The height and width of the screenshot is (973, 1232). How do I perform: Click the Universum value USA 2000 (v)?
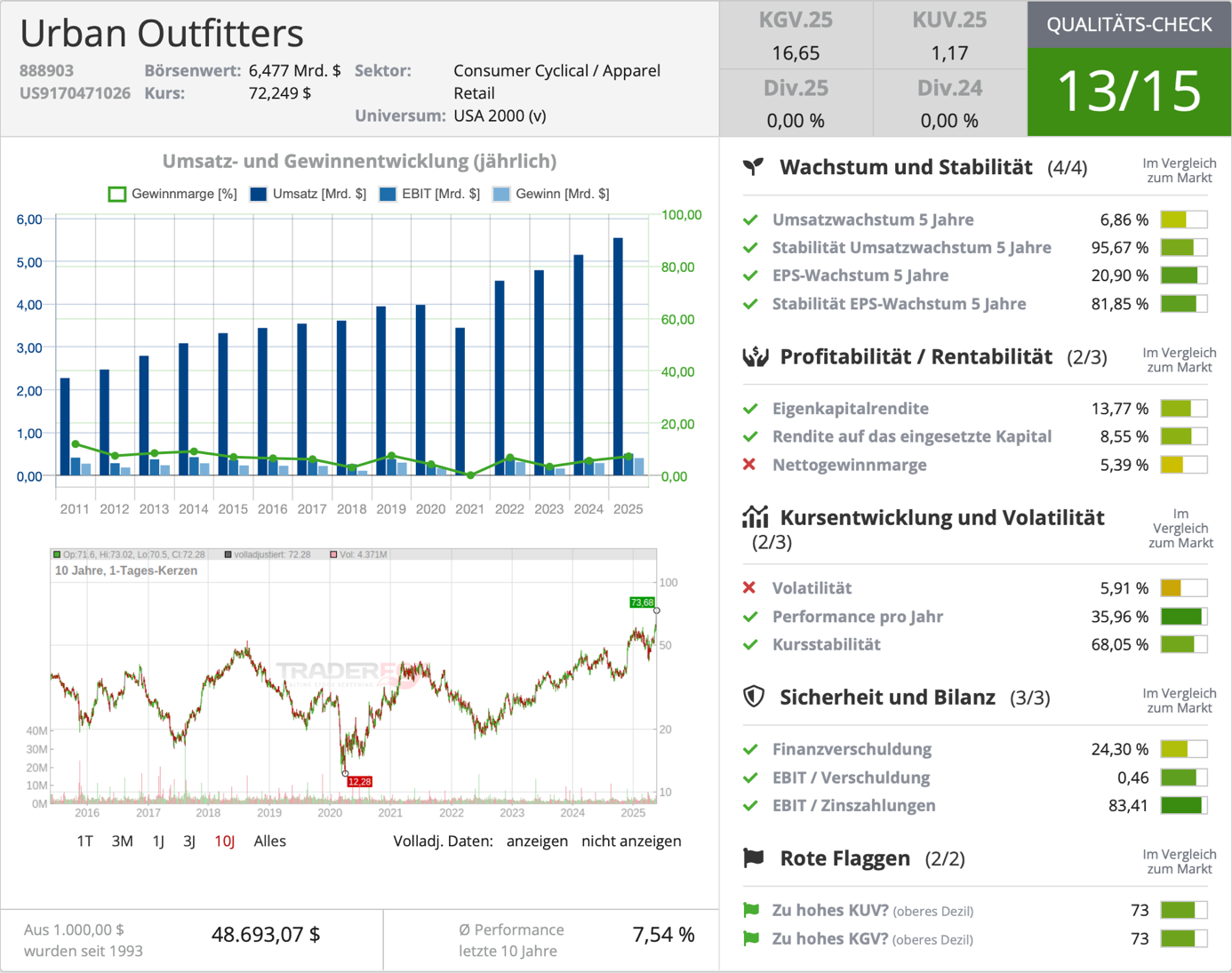click(x=500, y=116)
